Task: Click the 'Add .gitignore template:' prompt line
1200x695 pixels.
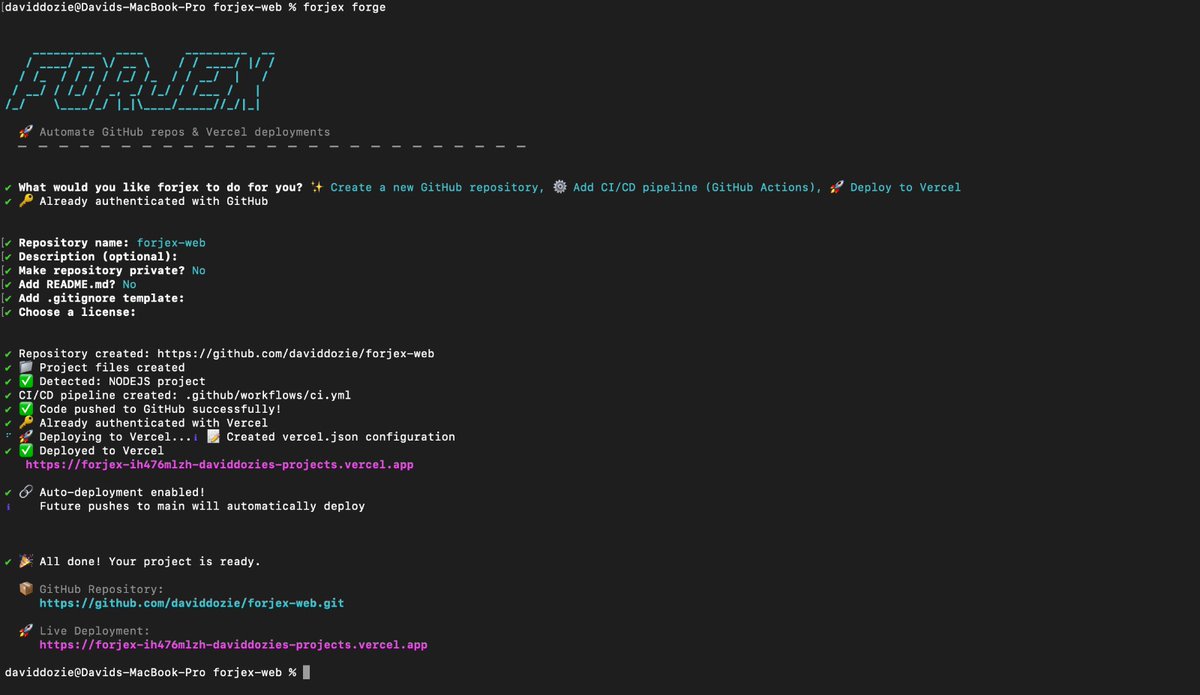Action: (101, 298)
